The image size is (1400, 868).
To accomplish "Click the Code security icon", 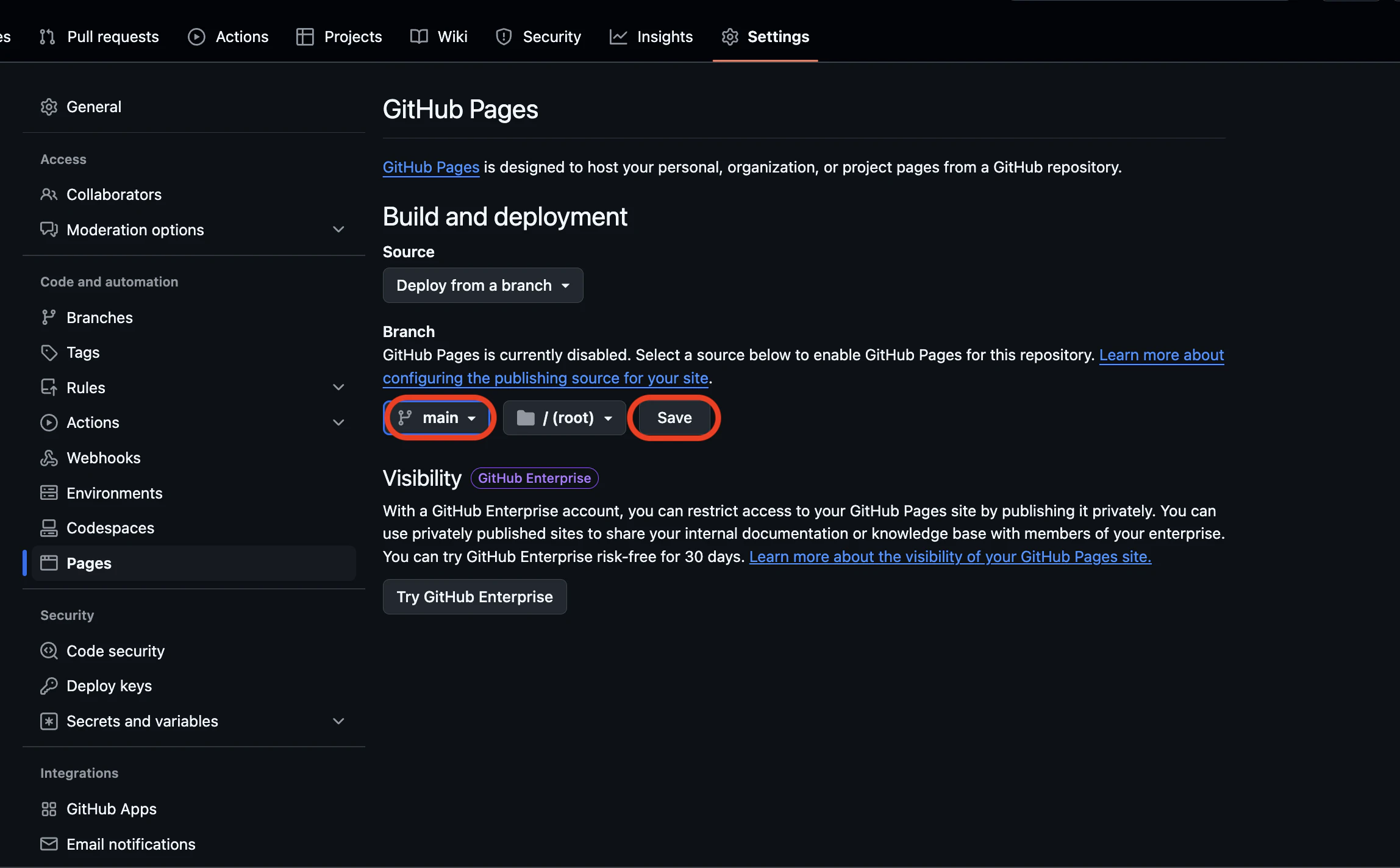I will click(x=49, y=651).
